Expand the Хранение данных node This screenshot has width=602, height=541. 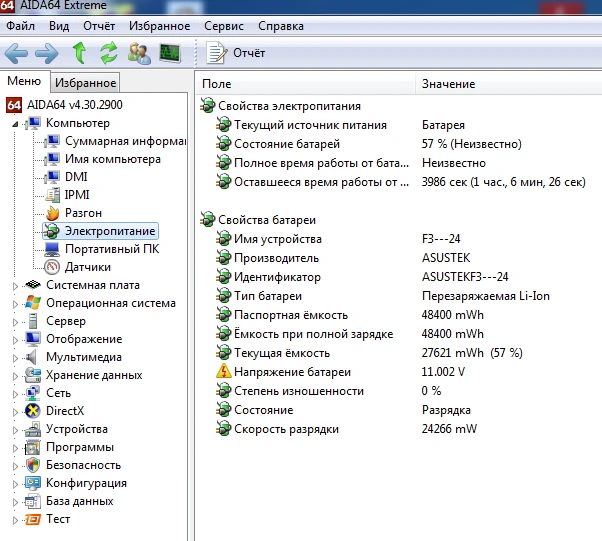point(15,376)
